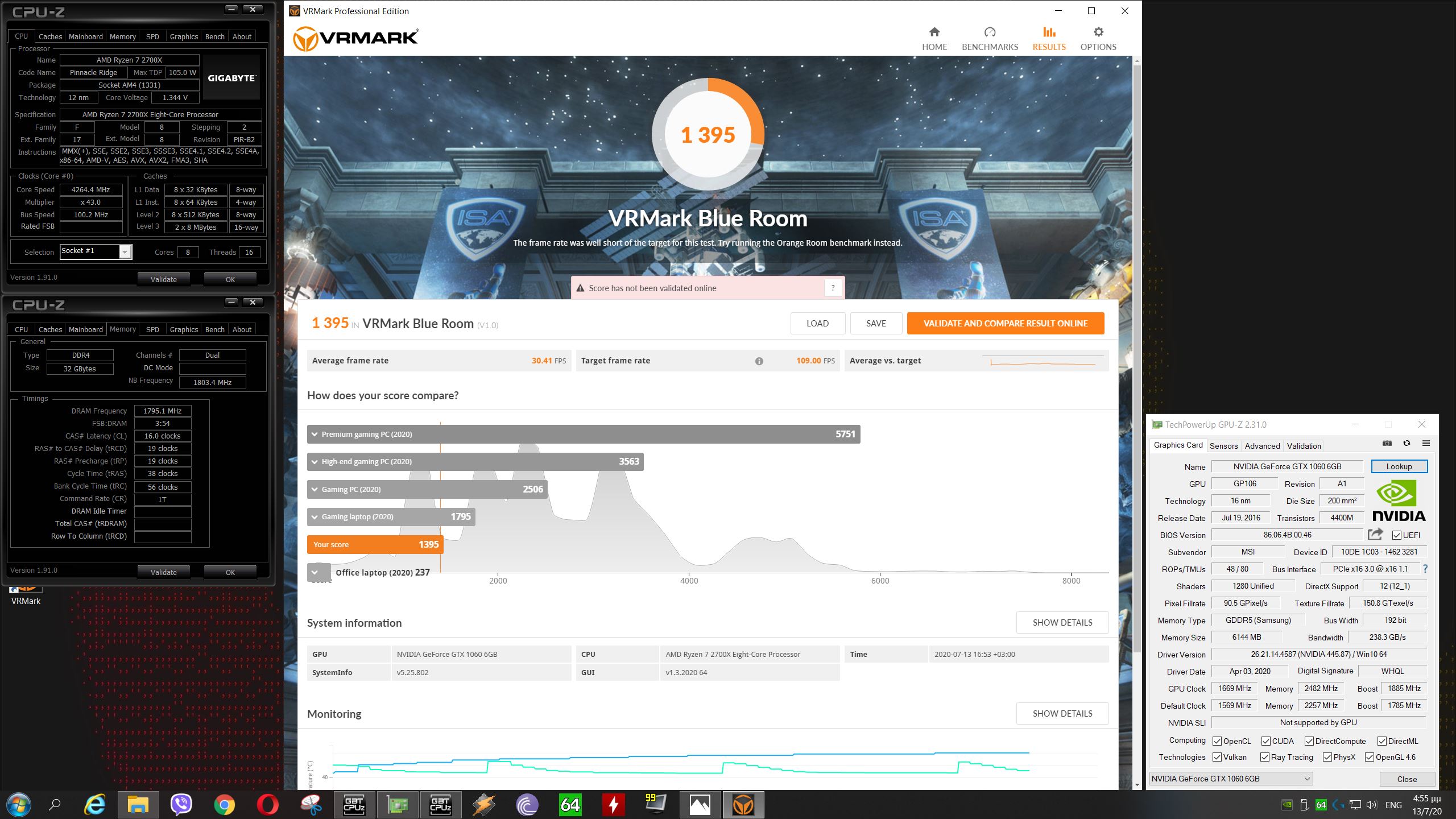Open Snipping Tool from taskbar
This screenshot has height=819, width=1456.
[311, 804]
